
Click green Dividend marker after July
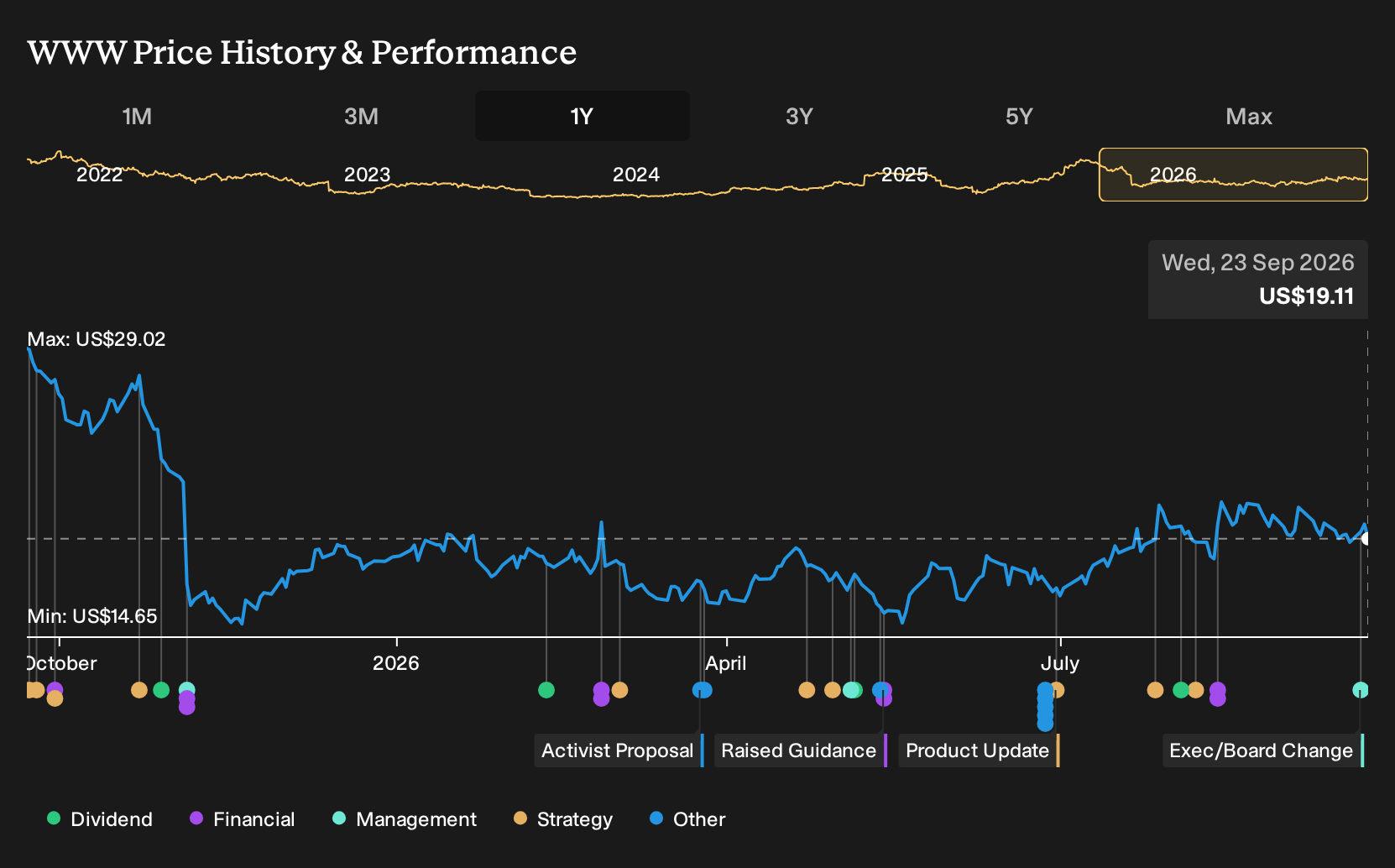click(x=1180, y=690)
